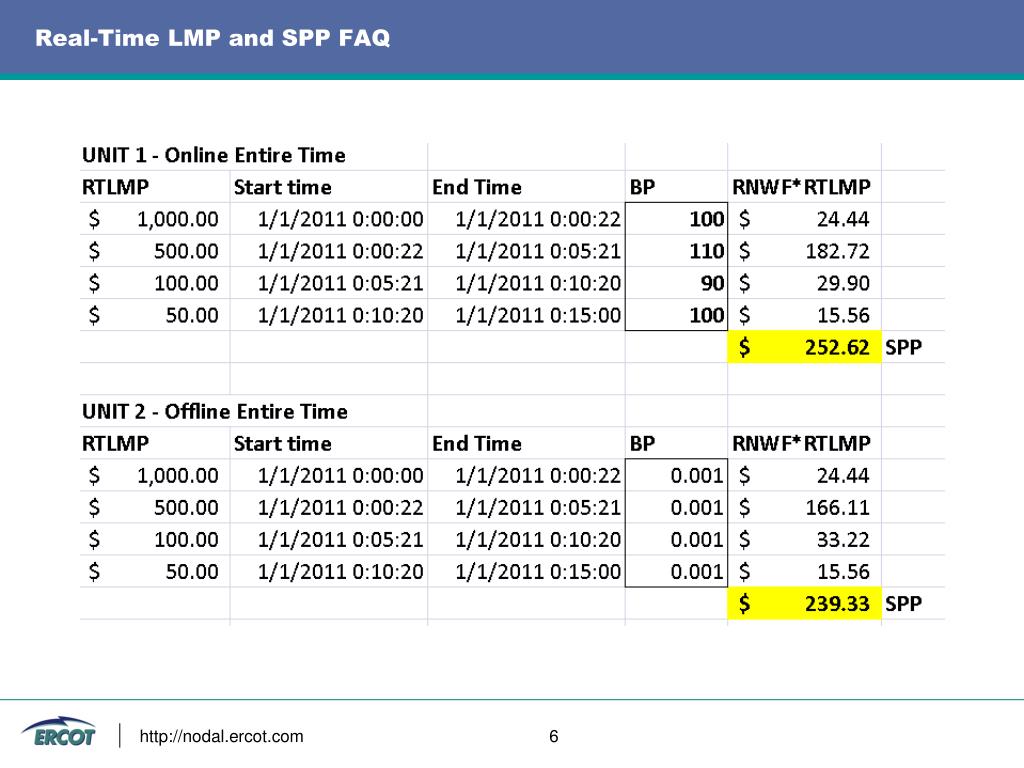Click the Unit 1 RNWF*RTLMP column header
Image resolution: width=1024 pixels, height=768 pixels.
click(x=801, y=187)
